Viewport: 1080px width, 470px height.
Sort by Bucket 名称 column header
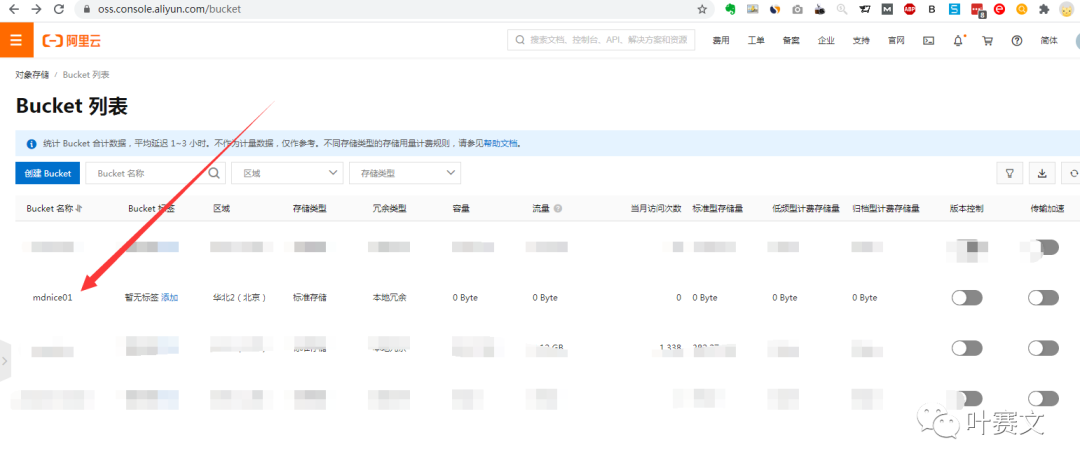pyautogui.click(x=54, y=208)
